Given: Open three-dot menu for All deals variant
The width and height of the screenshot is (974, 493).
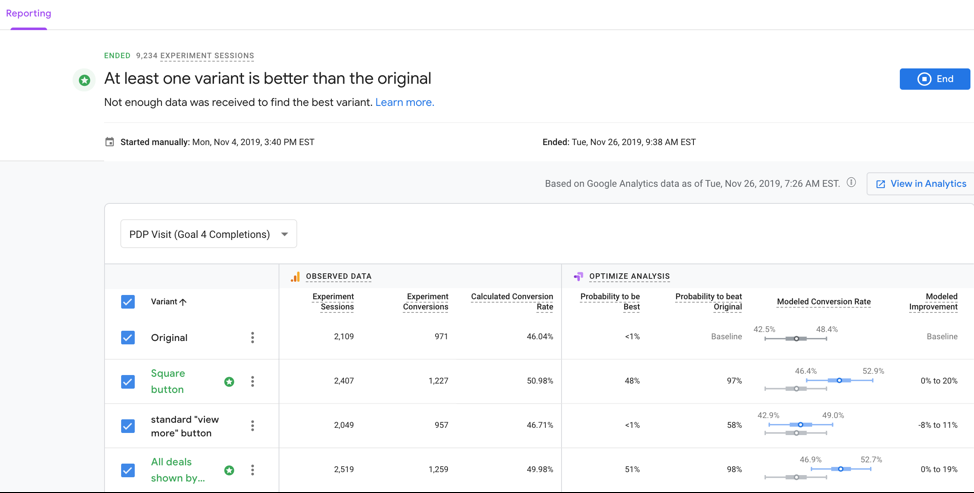Looking at the screenshot, I should [x=252, y=470].
